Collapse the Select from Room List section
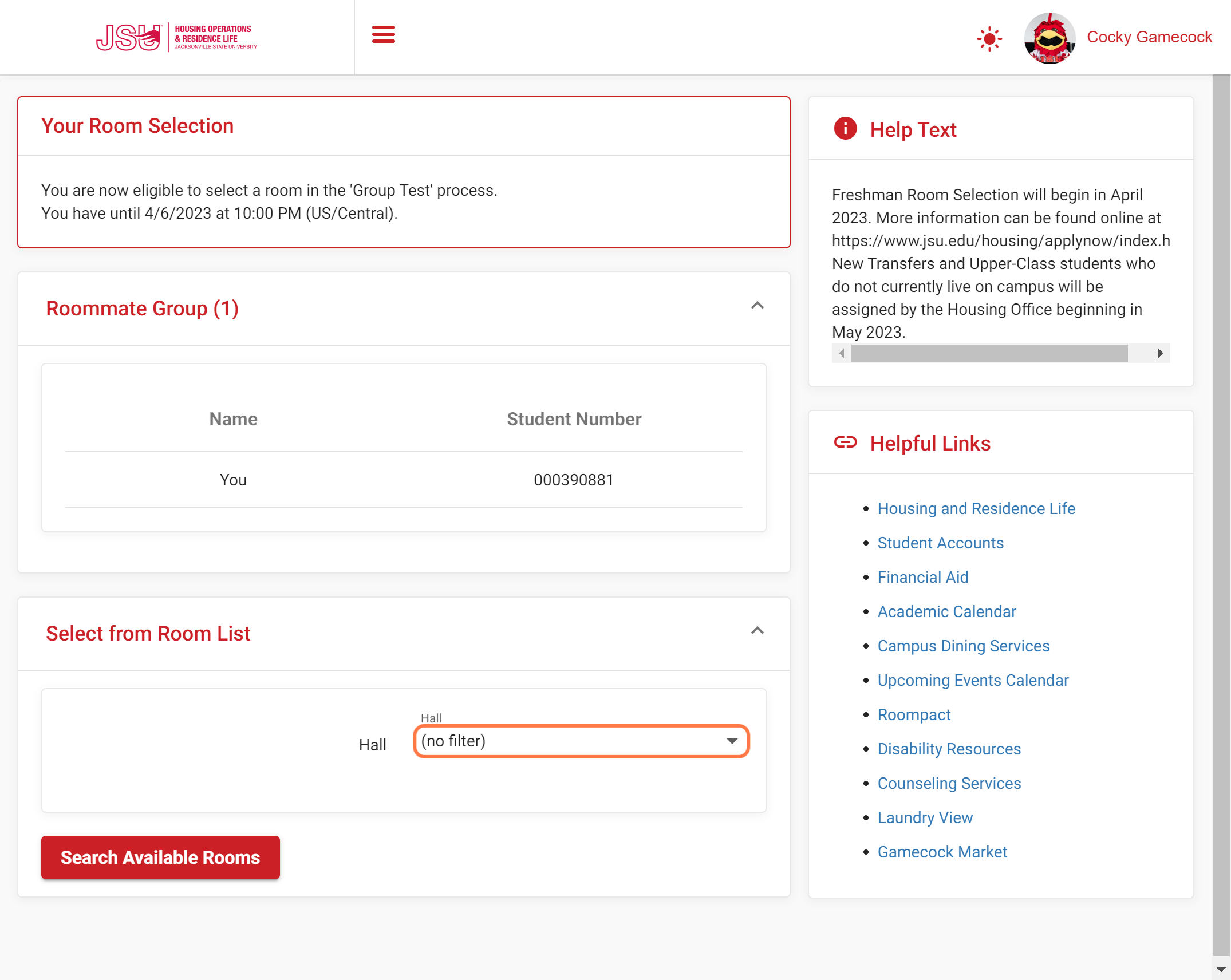The width and height of the screenshot is (1231, 980). (757, 631)
